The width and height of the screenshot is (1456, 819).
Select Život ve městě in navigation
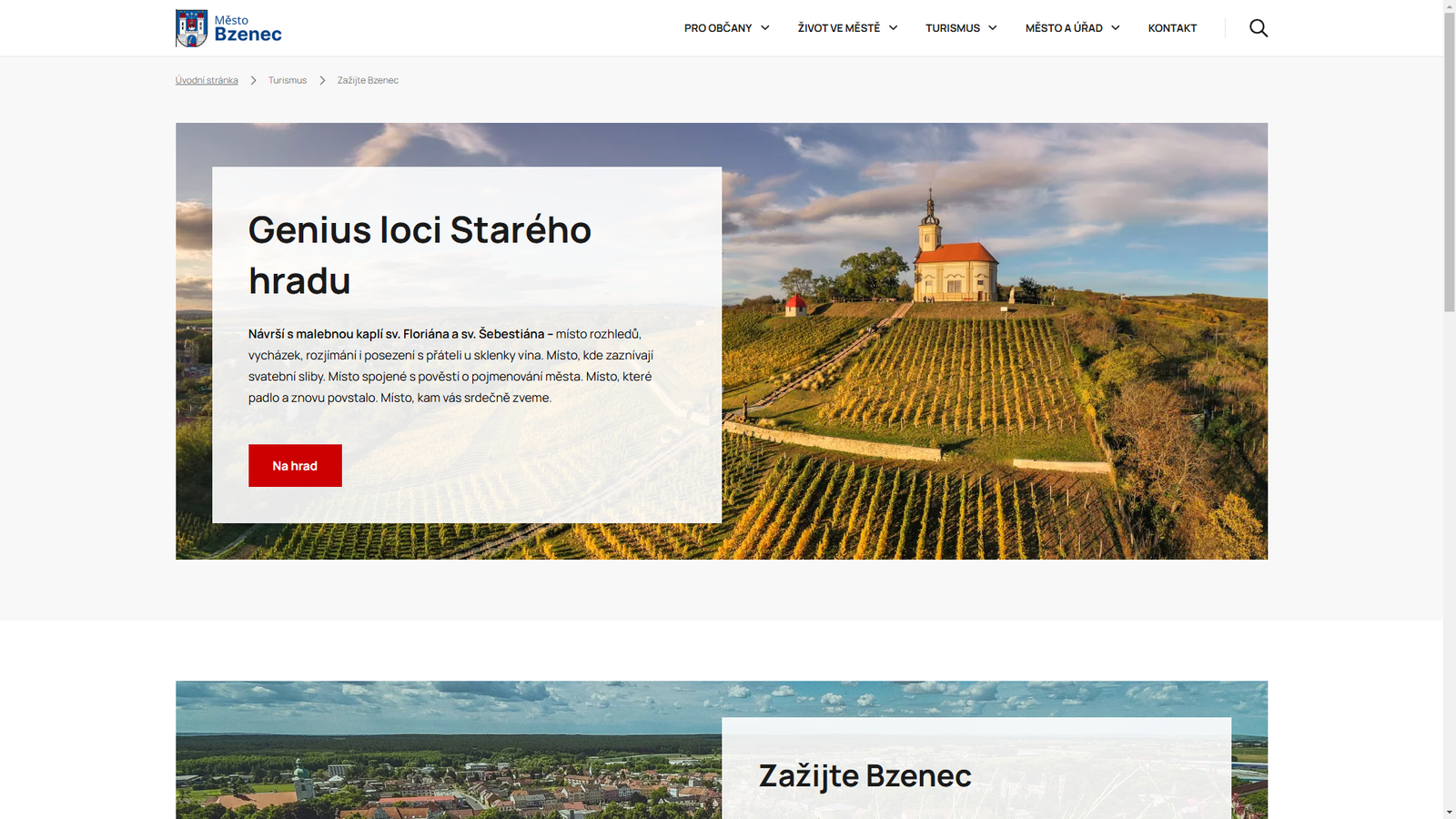click(839, 28)
